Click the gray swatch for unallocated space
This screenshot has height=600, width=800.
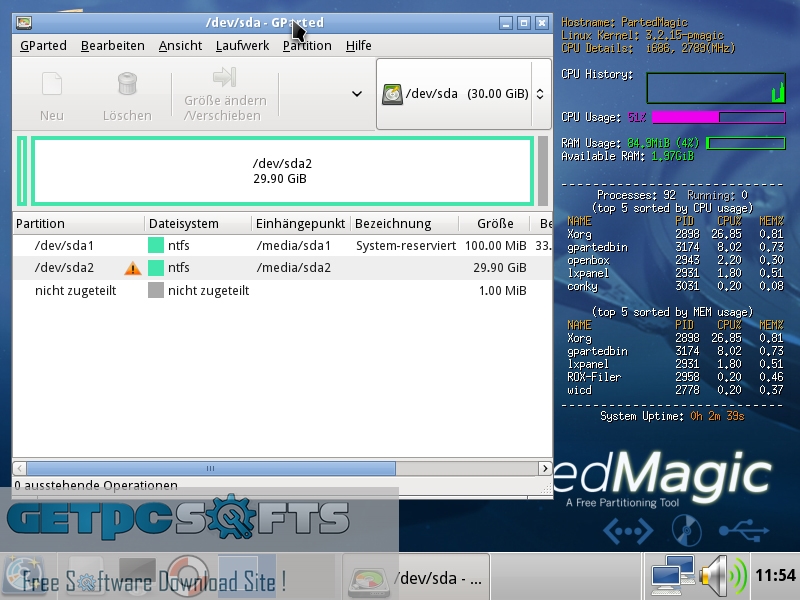[156, 290]
